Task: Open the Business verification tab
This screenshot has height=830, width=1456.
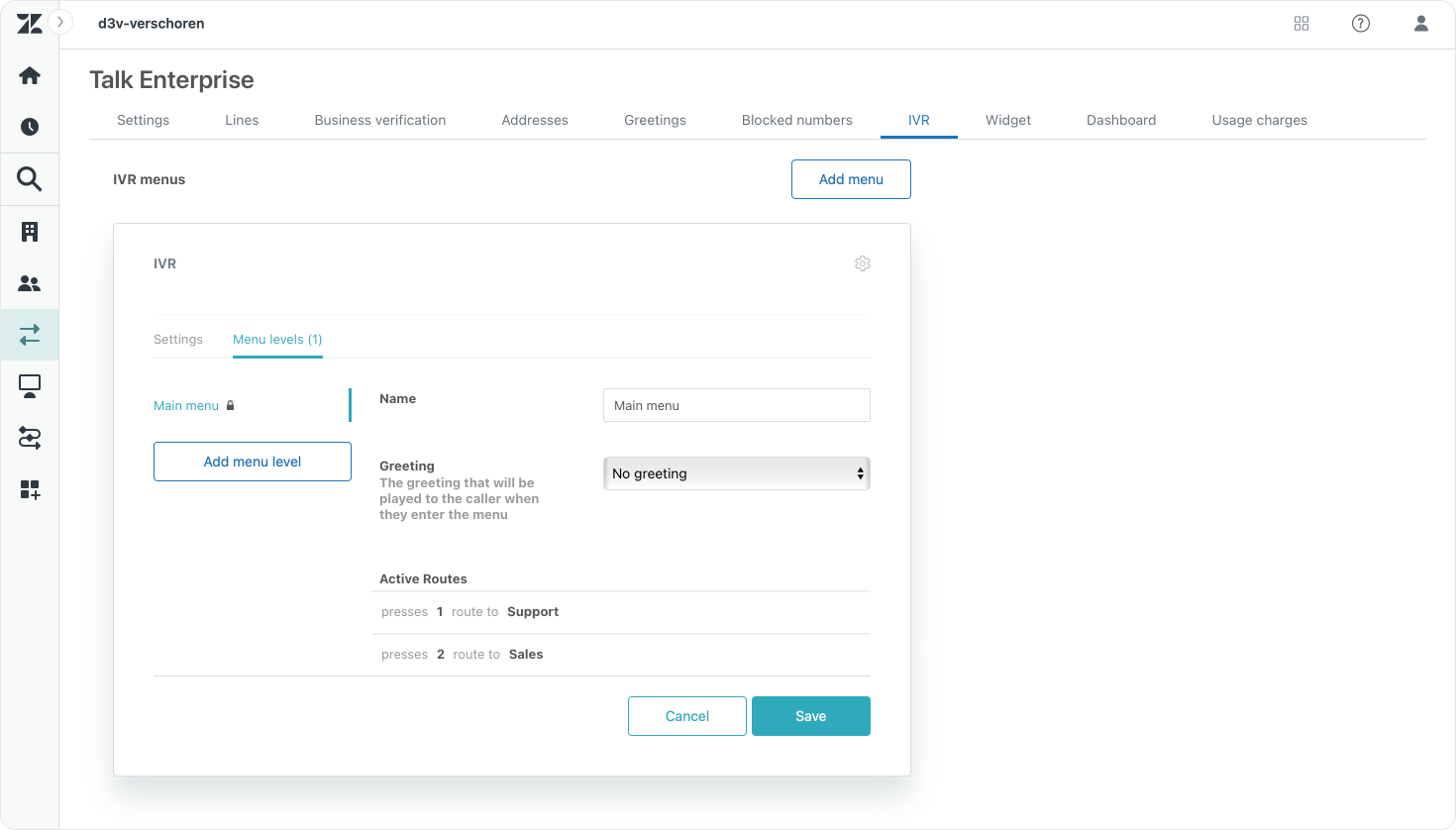Action: coord(380,120)
